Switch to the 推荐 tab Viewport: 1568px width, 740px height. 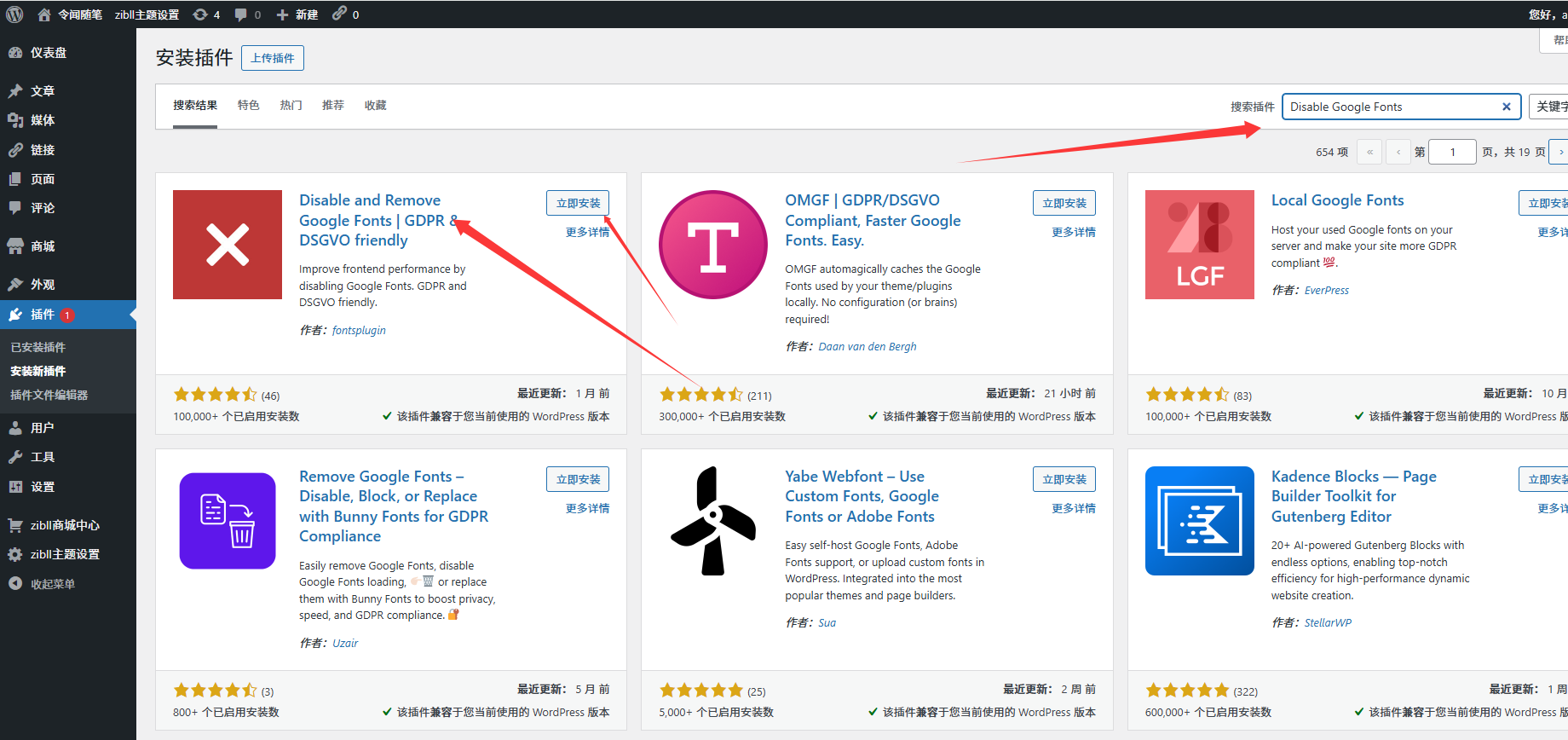[x=333, y=106]
